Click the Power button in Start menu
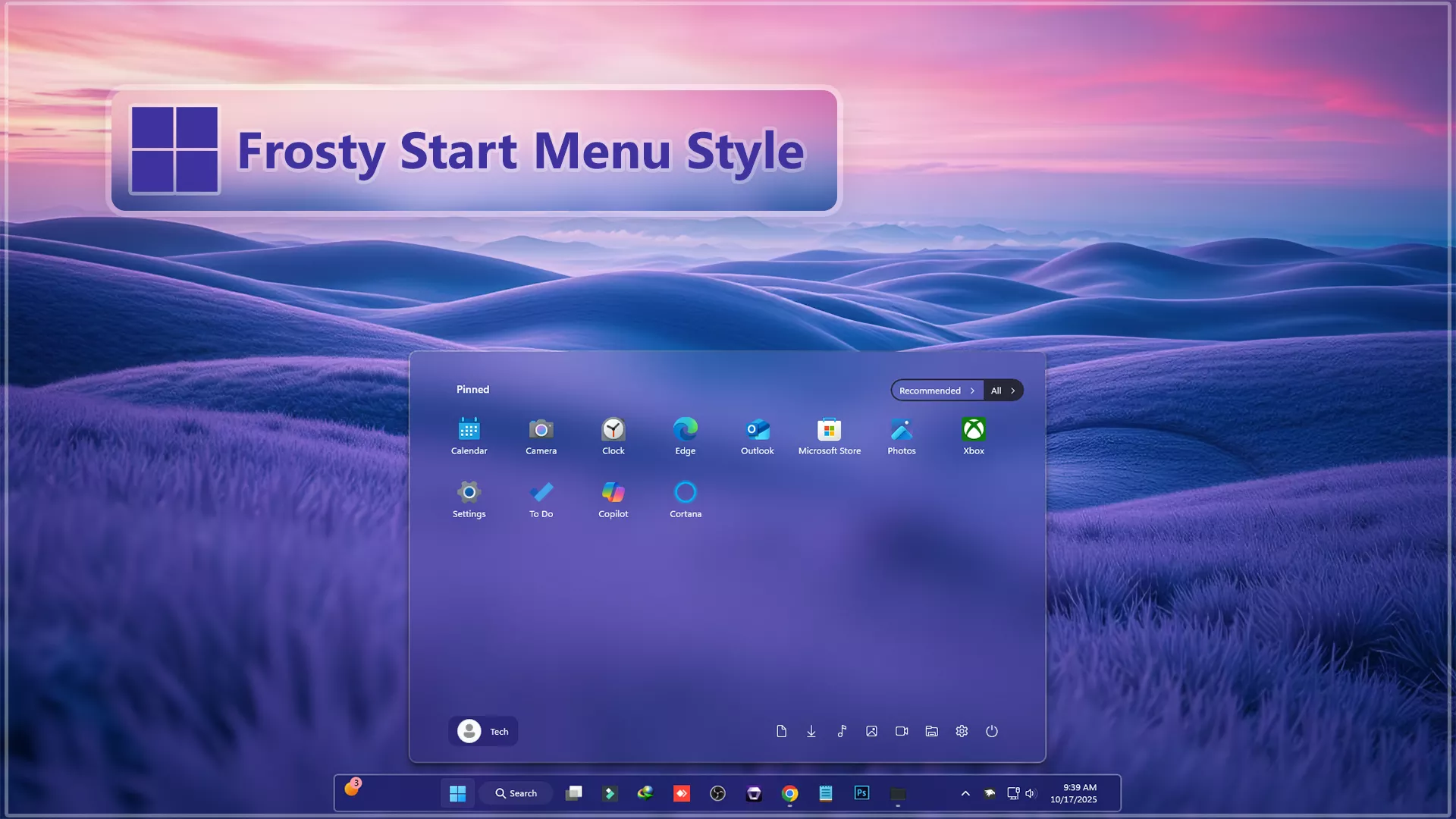This screenshot has height=819, width=1456. point(991,731)
